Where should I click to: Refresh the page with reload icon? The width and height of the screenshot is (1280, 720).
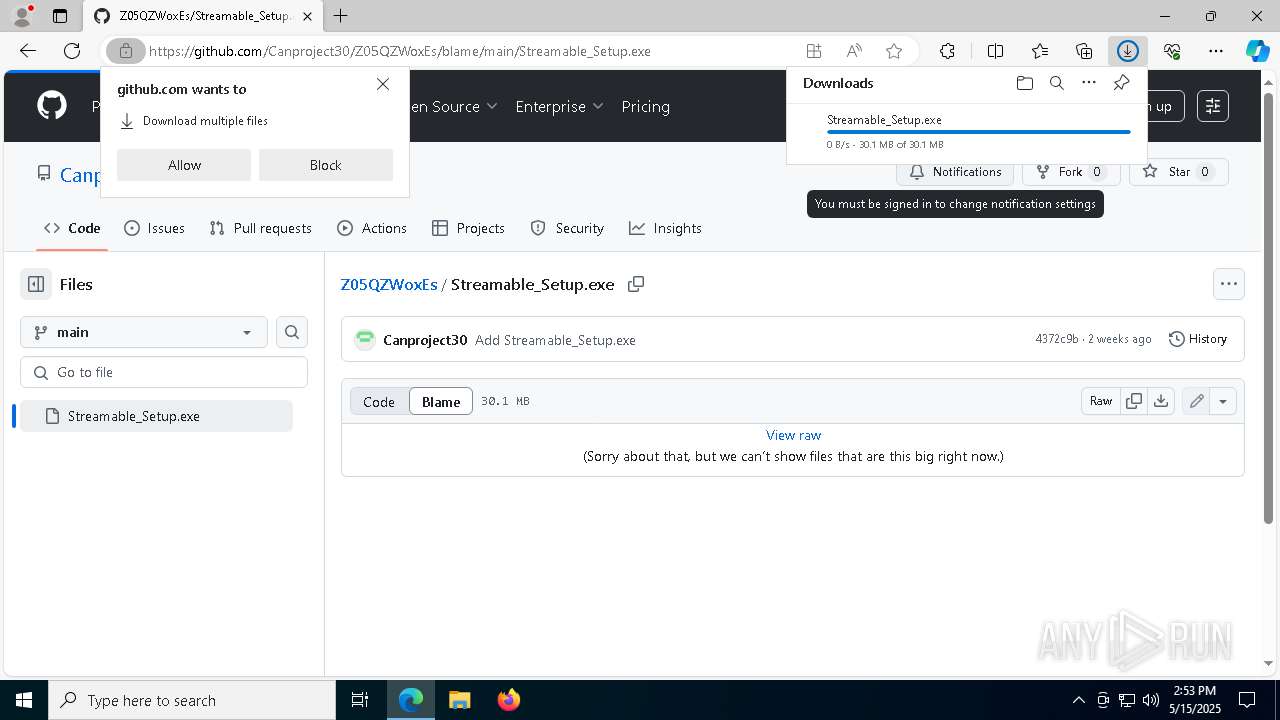pos(72,51)
